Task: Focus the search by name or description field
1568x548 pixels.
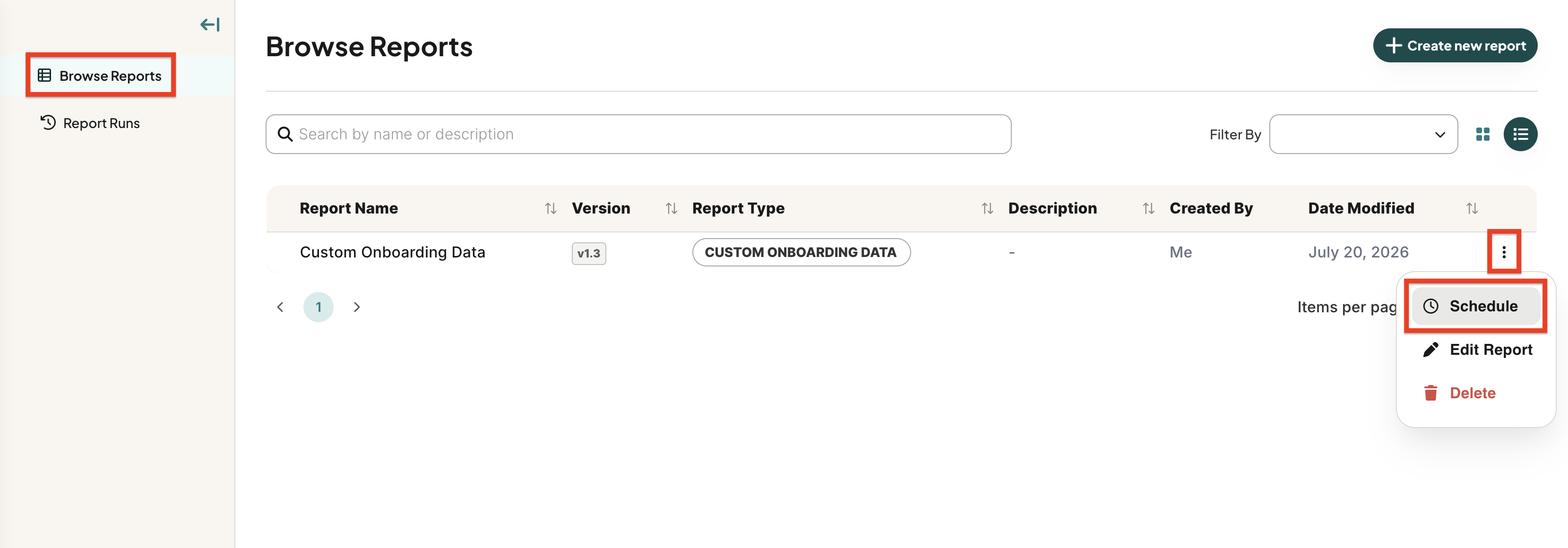Action: (638, 134)
